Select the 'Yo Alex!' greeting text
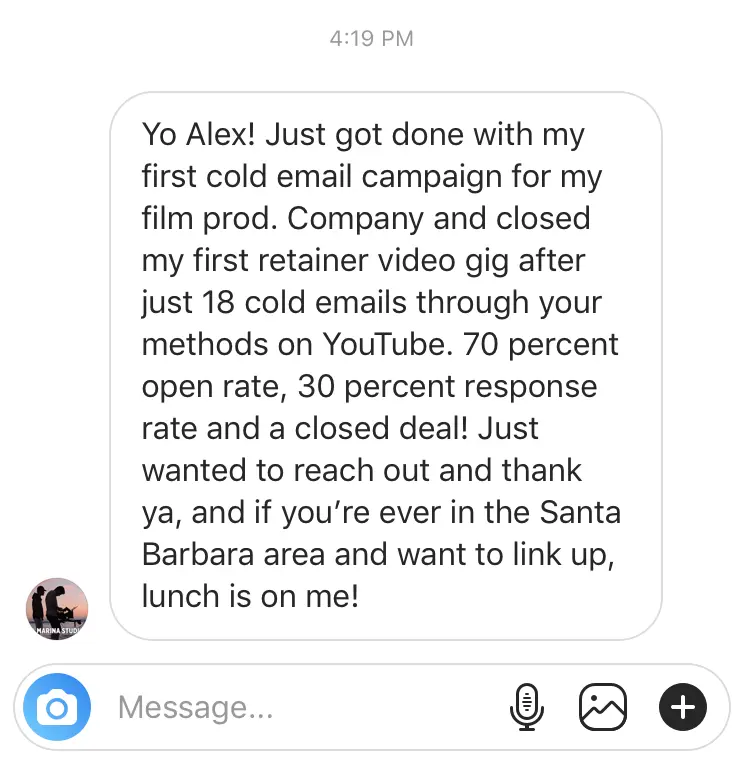 pos(199,134)
